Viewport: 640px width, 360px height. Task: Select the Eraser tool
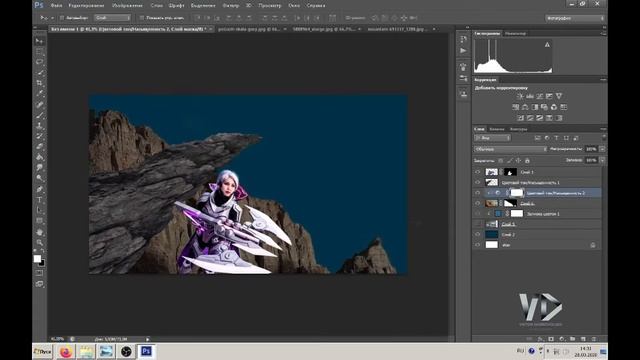click(39, 147)
